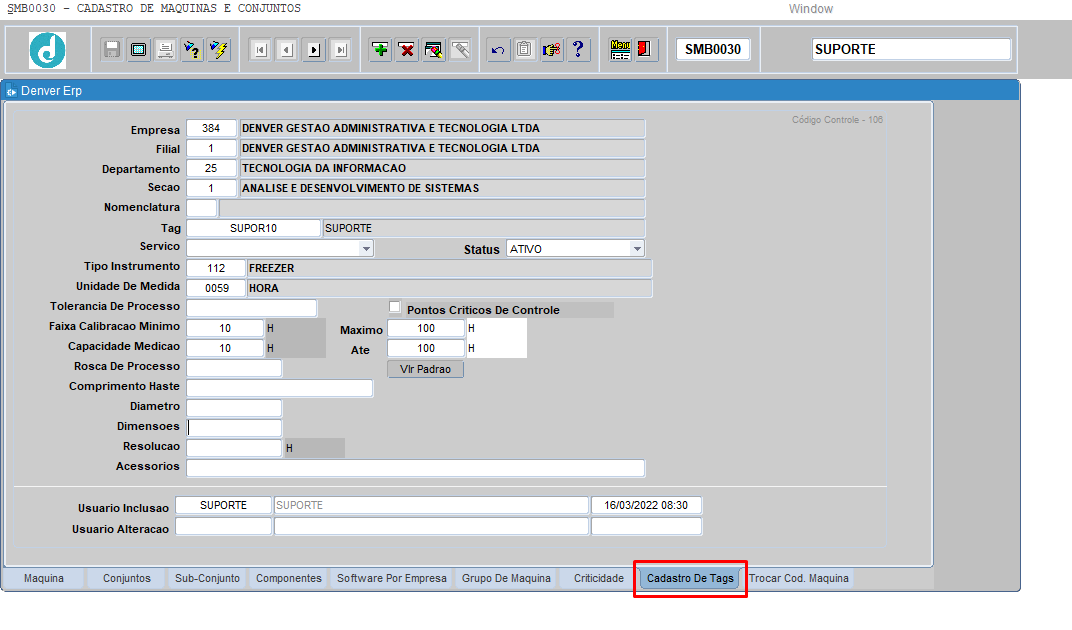Viewport: 1072px width, 630px height.
Task: Click the screen print toolbar icon
Action: [x=139, y=50]
